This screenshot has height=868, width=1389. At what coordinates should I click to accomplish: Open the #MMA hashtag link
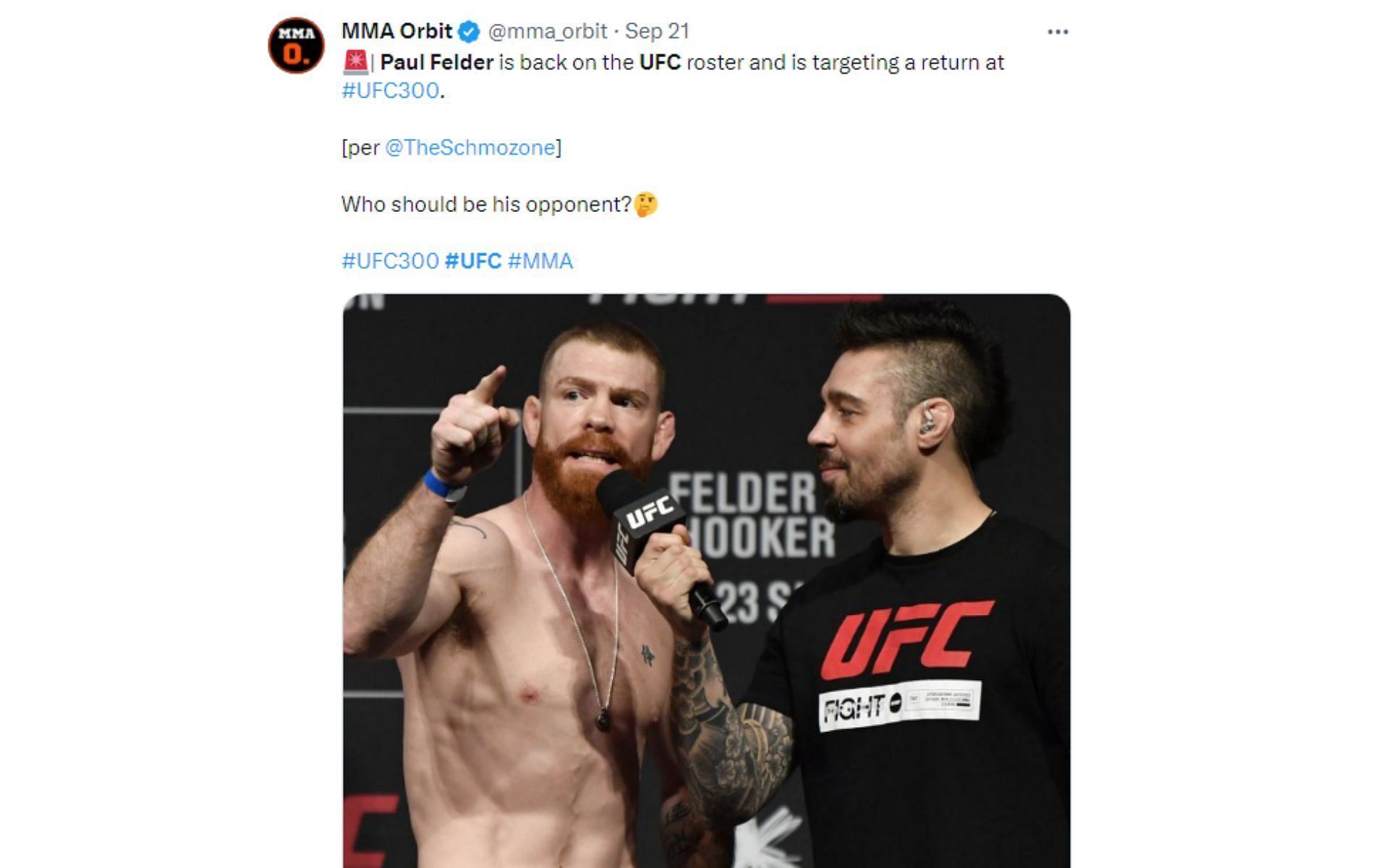pos(540,261)
